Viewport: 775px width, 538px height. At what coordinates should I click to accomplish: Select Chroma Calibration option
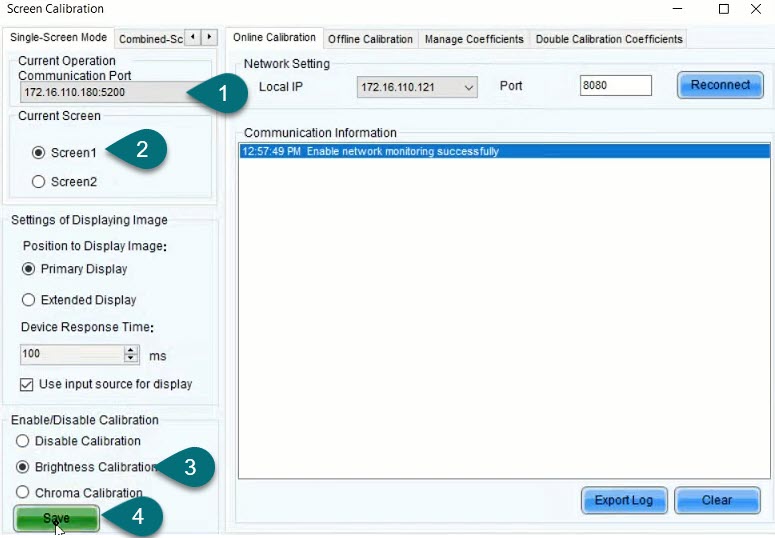pyautogui.click(x=22, y=493)
